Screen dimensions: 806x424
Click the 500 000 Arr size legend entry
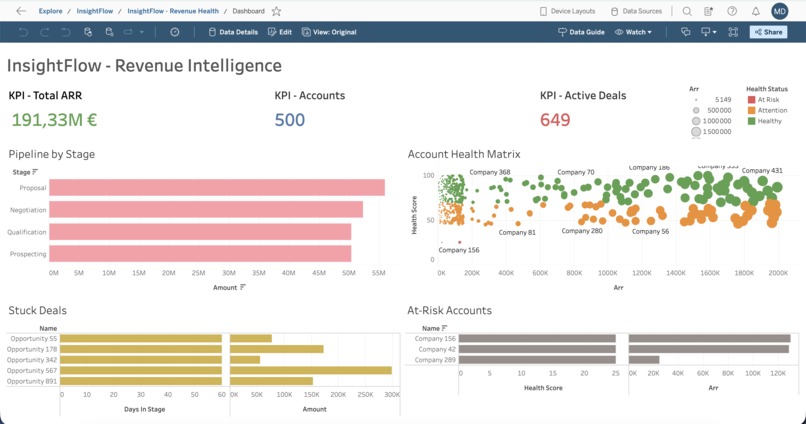(712, 110)
